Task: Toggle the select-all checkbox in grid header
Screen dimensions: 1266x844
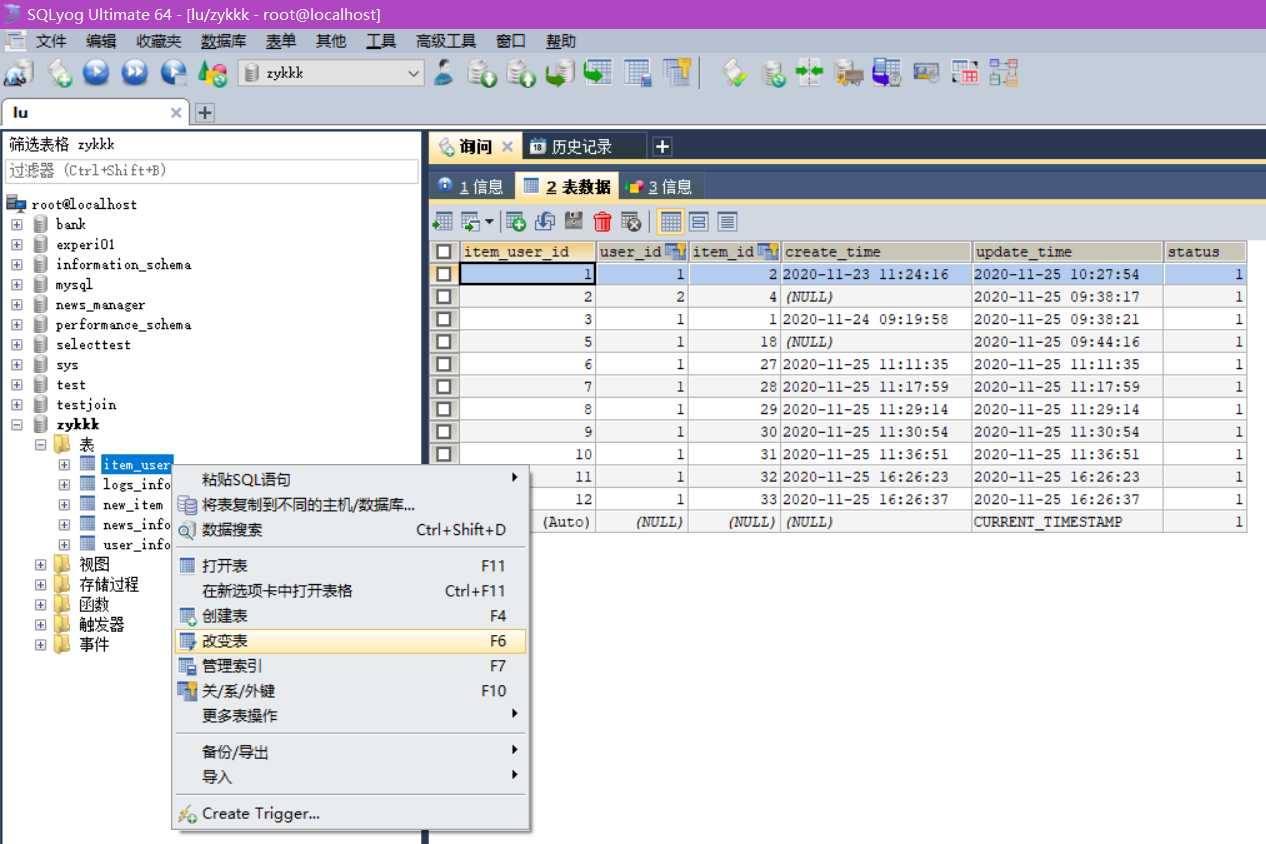Action: [x=443, y=252]
